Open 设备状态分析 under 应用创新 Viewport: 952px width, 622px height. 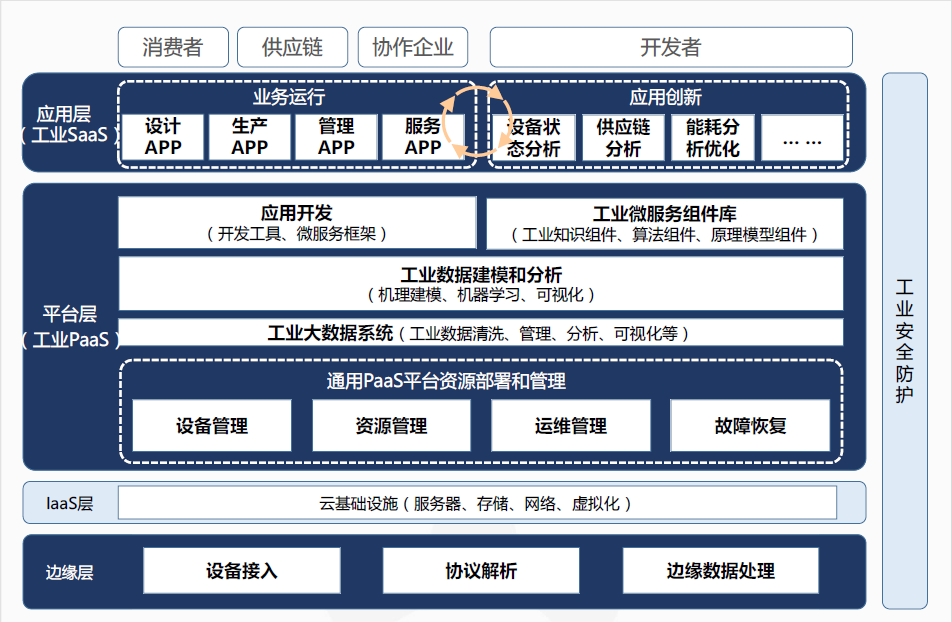pos(533,138)
